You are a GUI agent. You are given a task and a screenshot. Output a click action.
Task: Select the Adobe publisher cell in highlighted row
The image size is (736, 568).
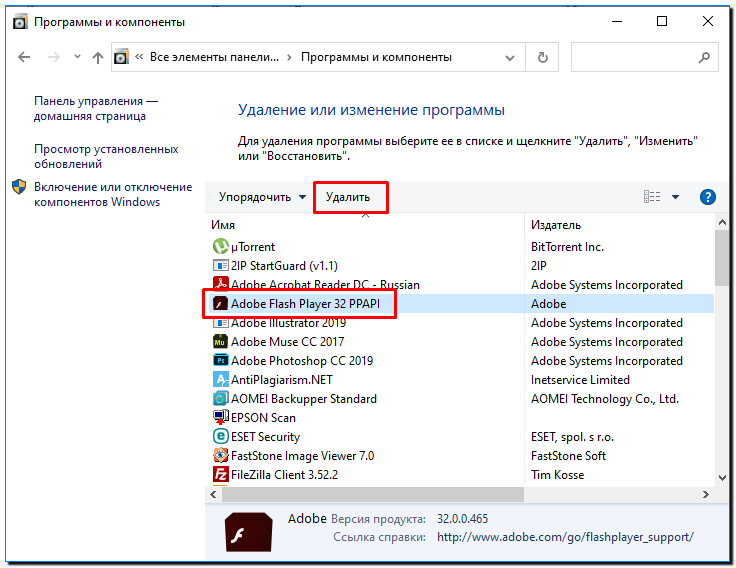click(548, 304)
